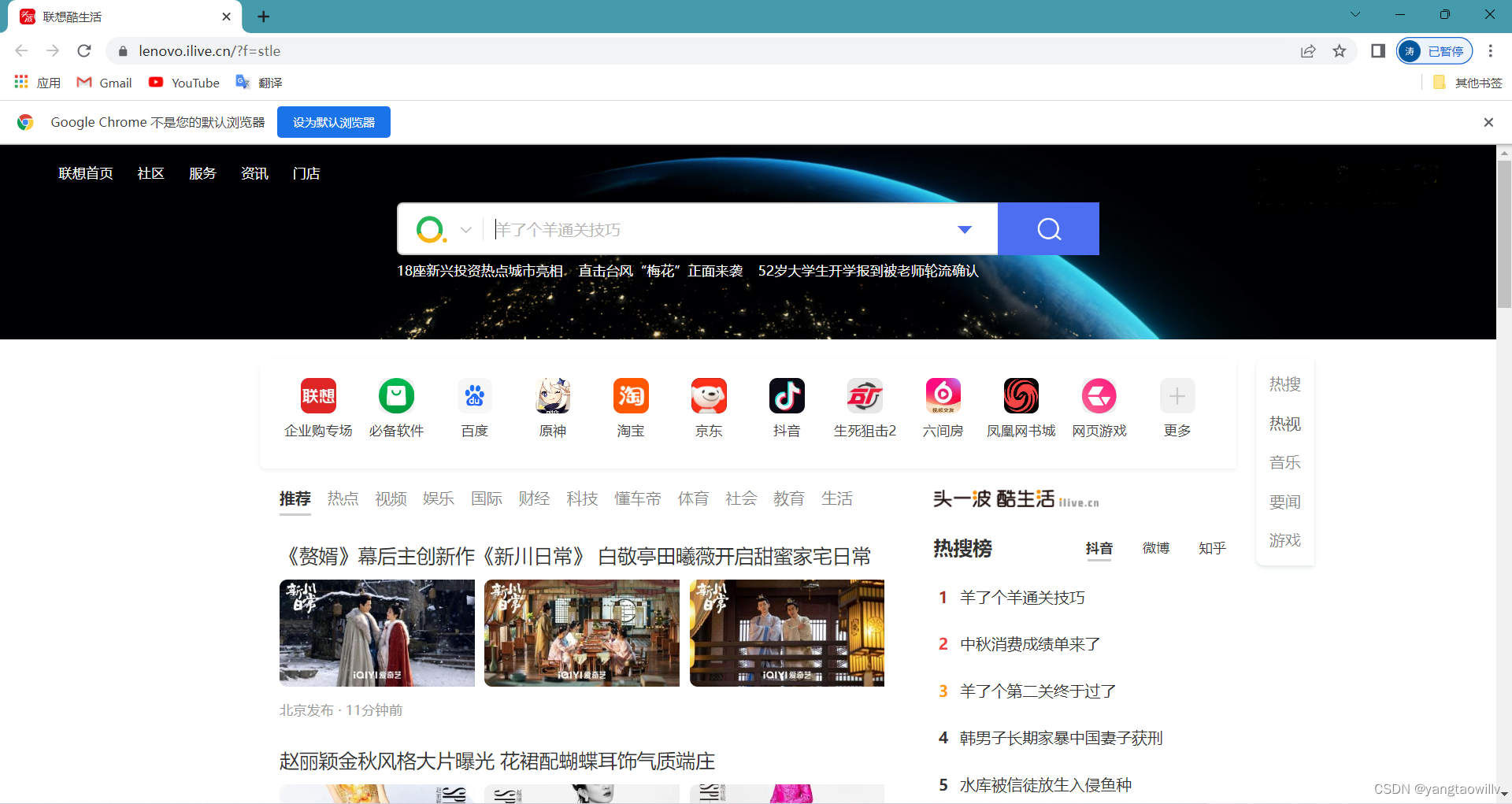Open the 淘宝 orange icon
The image size is (1512, 804).
(x=631, y=395)
